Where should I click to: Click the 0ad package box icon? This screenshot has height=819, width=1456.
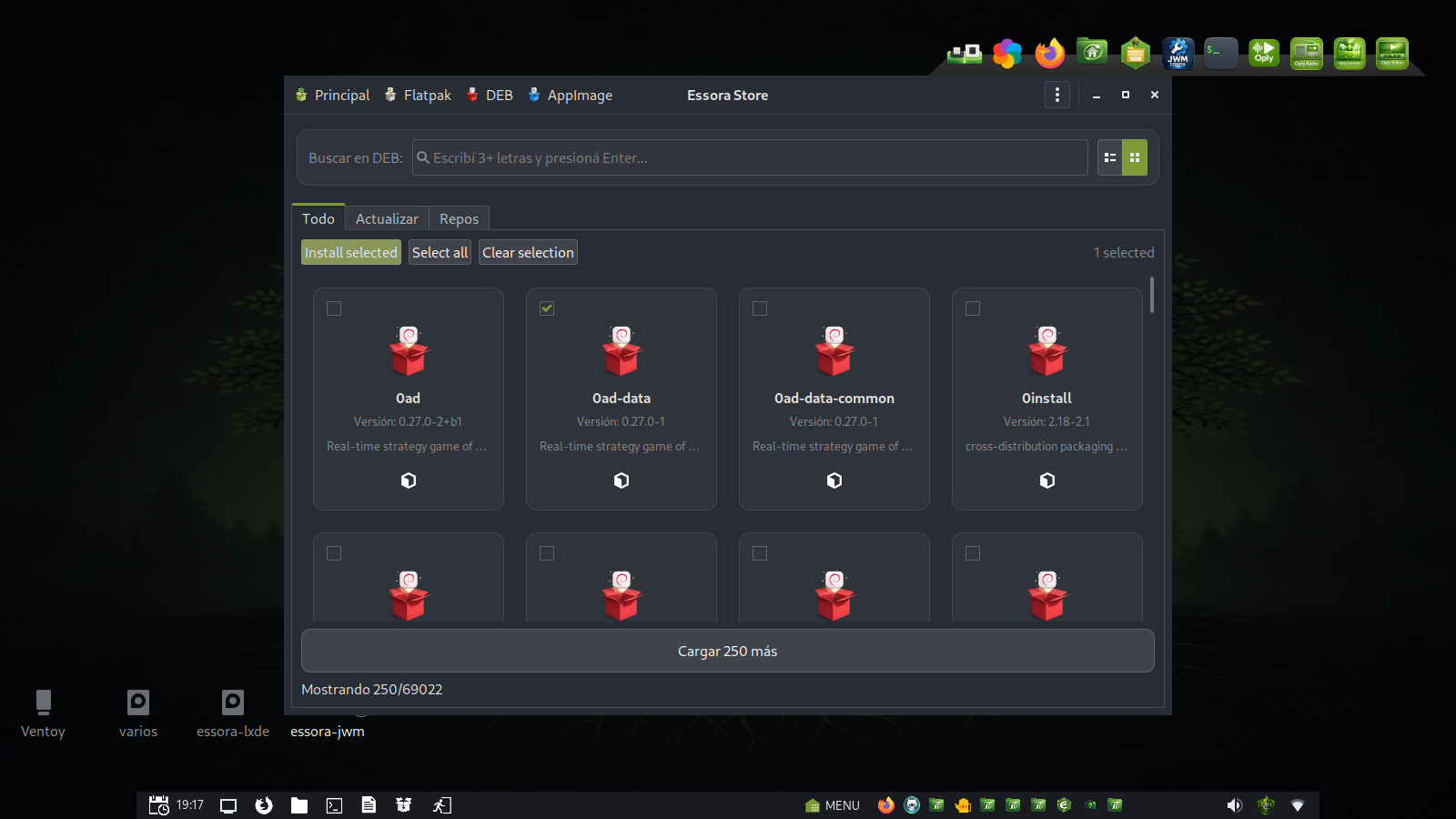pyautogui.click(x=409, y=351)
